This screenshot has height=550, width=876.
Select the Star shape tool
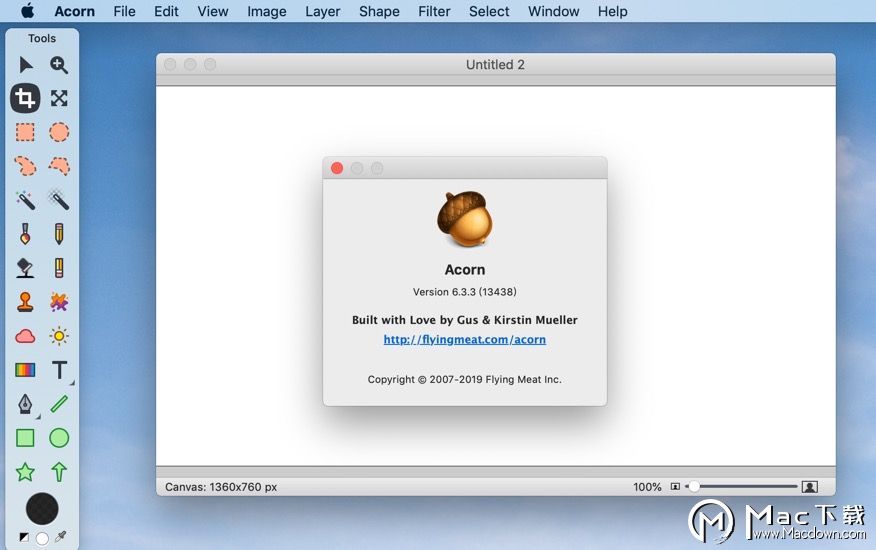click(x=25, y=472)
